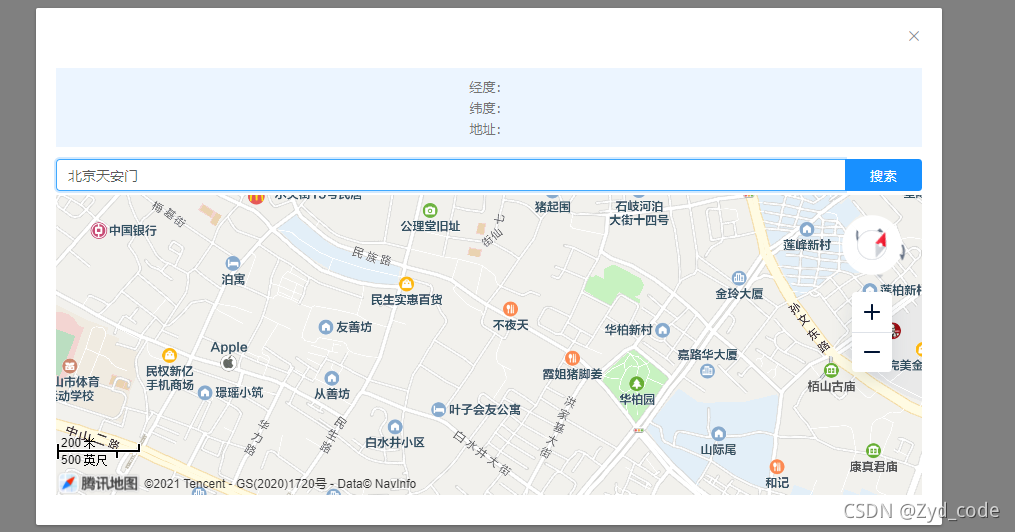This screenshot has width=1015, height=532.
Task: Open the 腾讯地图 logo link
Action: pos(99,483)
